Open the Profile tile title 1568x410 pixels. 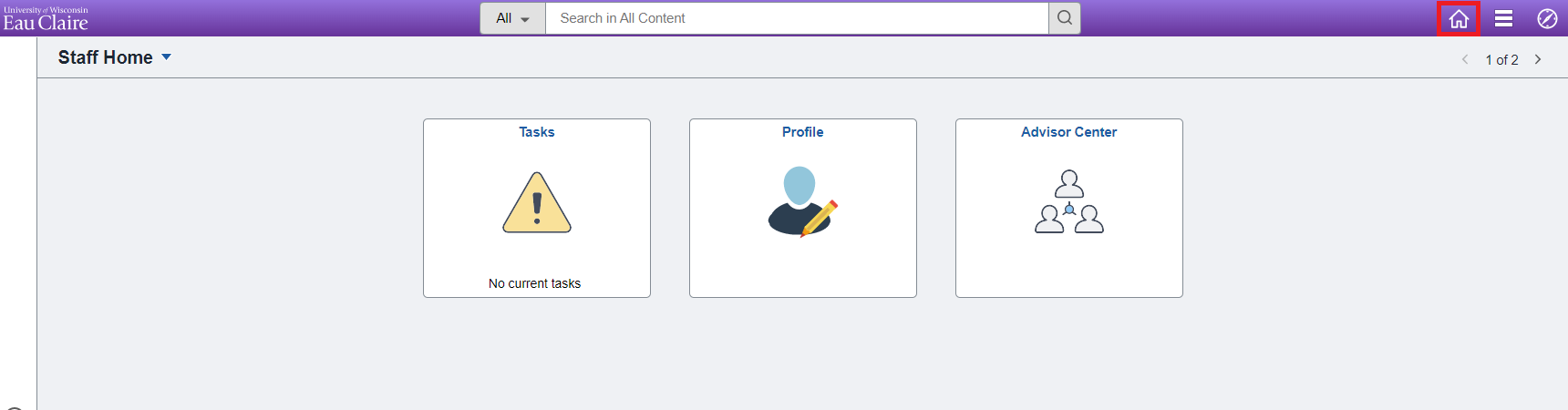coord(802,132)
